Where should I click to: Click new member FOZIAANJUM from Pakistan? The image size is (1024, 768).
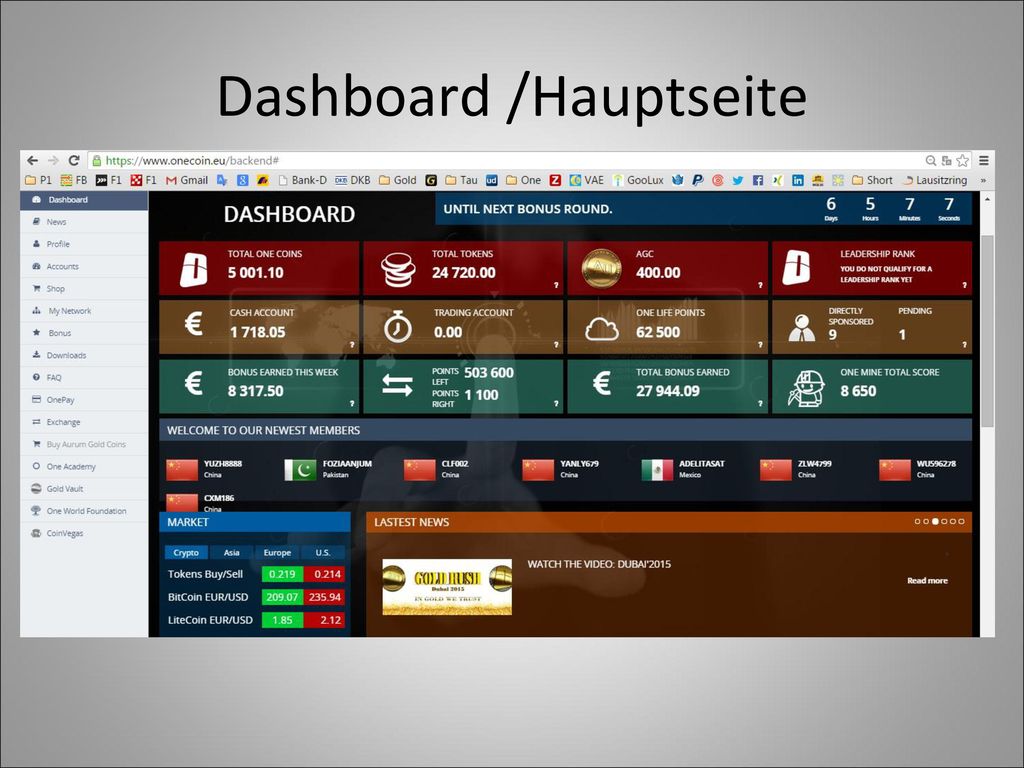[x=328, y=469]
